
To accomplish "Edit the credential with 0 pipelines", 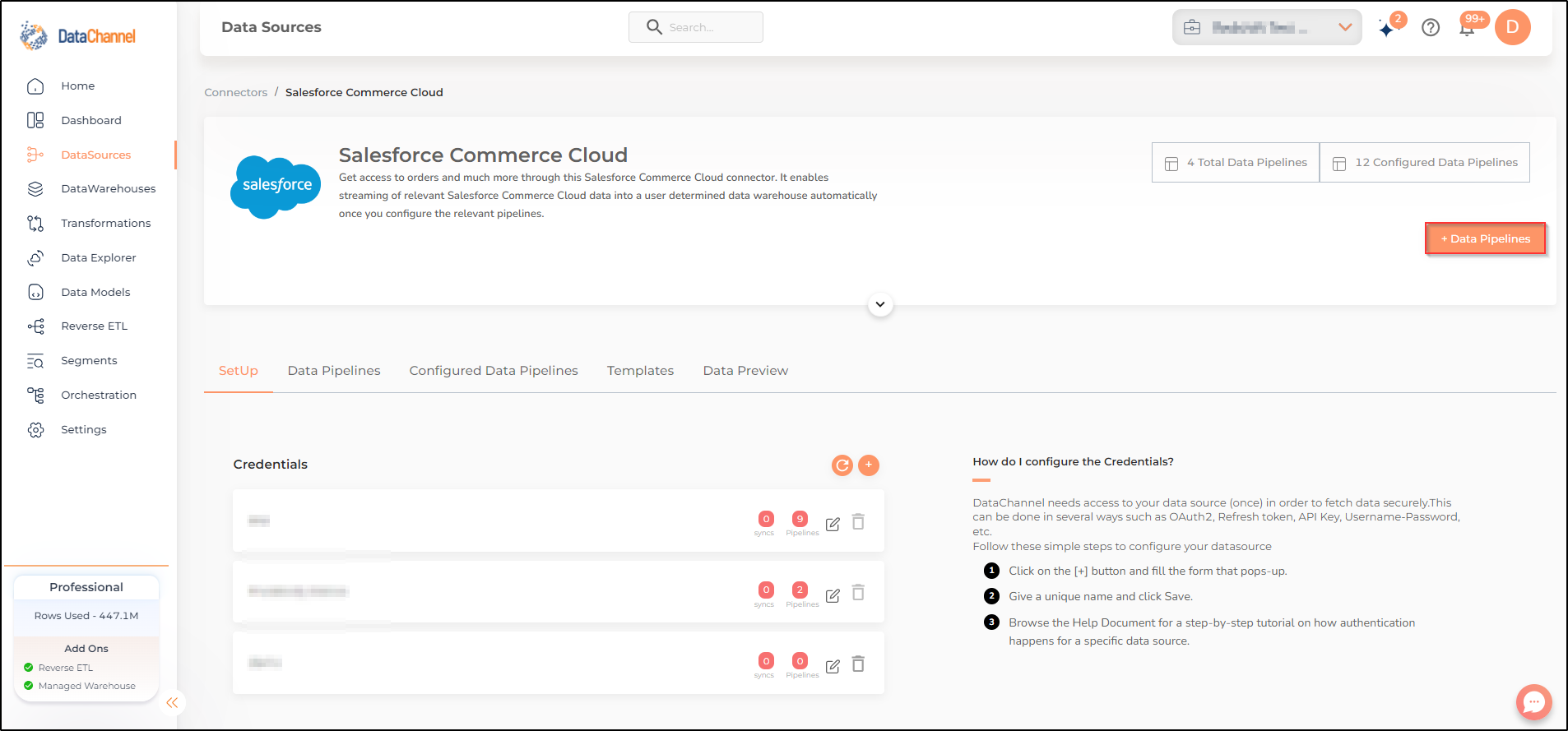I will (x=833, y=666).
